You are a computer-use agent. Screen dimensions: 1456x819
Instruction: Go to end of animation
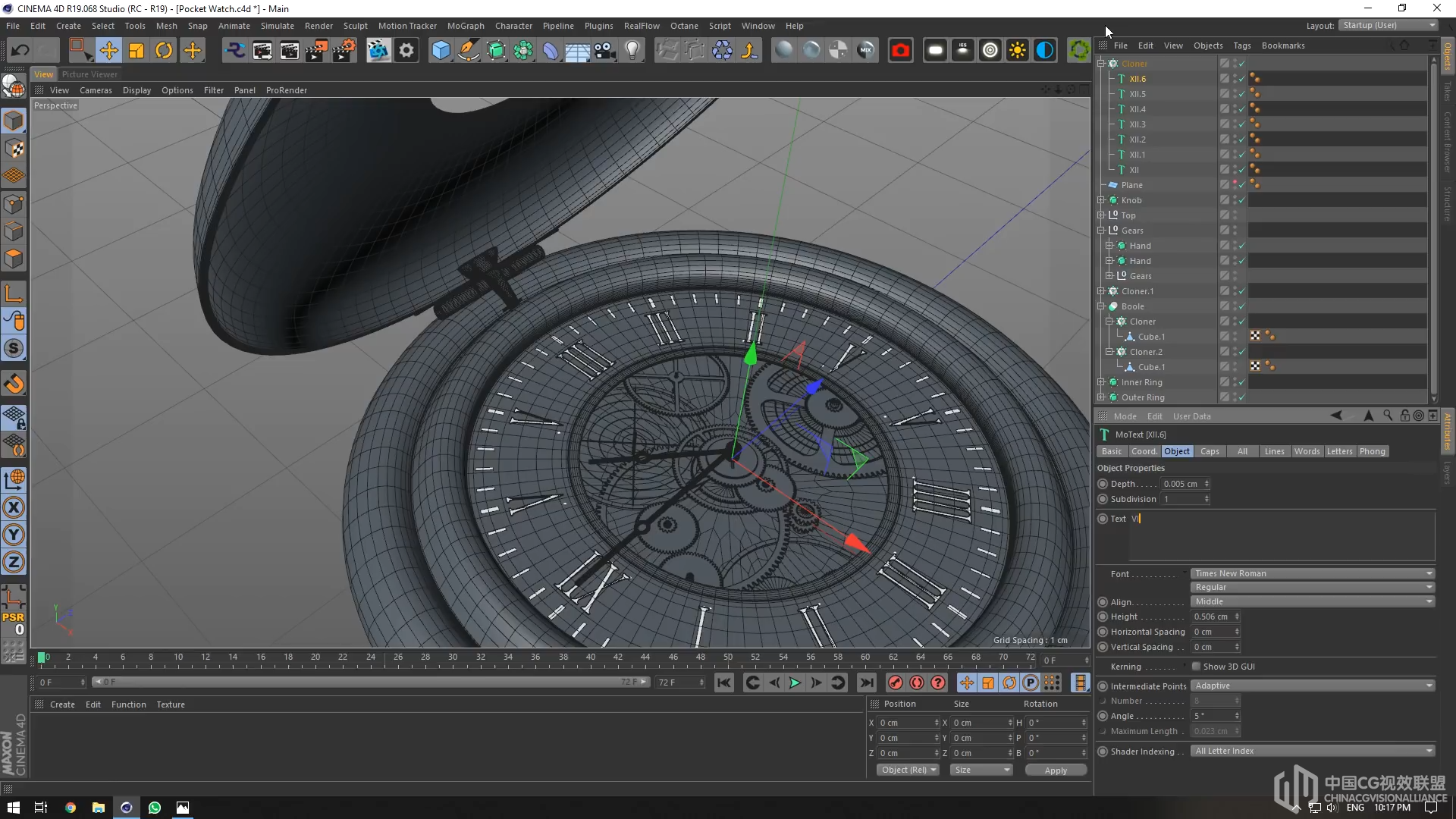tap(867, 682)
